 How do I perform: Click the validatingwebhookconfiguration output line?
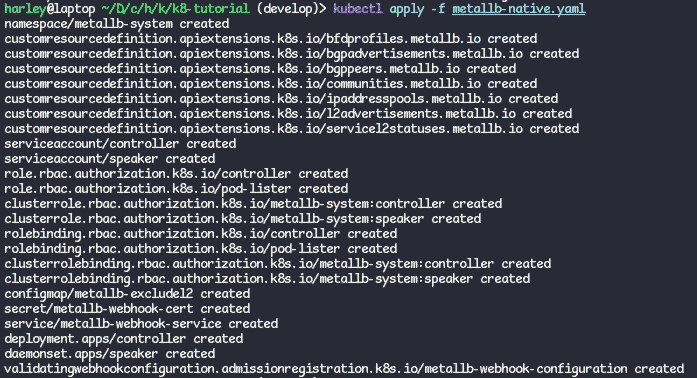pos(344,369)
